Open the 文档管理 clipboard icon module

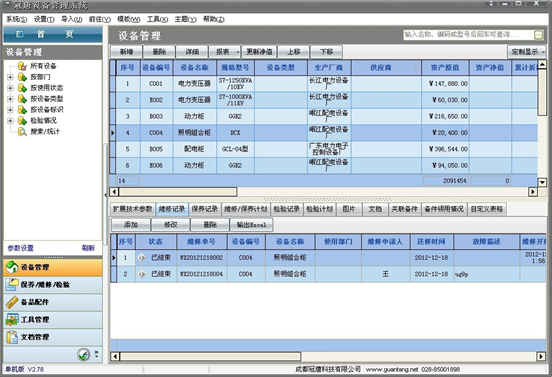(x=12, y=337)
